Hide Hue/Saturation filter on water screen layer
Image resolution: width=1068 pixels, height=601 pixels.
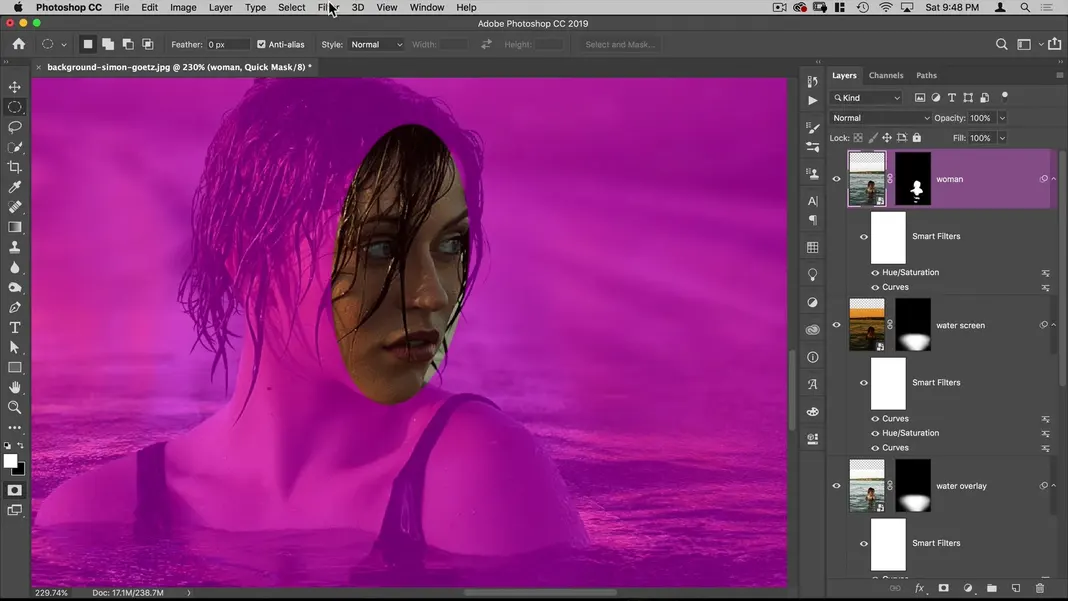(x=875, y=433)
